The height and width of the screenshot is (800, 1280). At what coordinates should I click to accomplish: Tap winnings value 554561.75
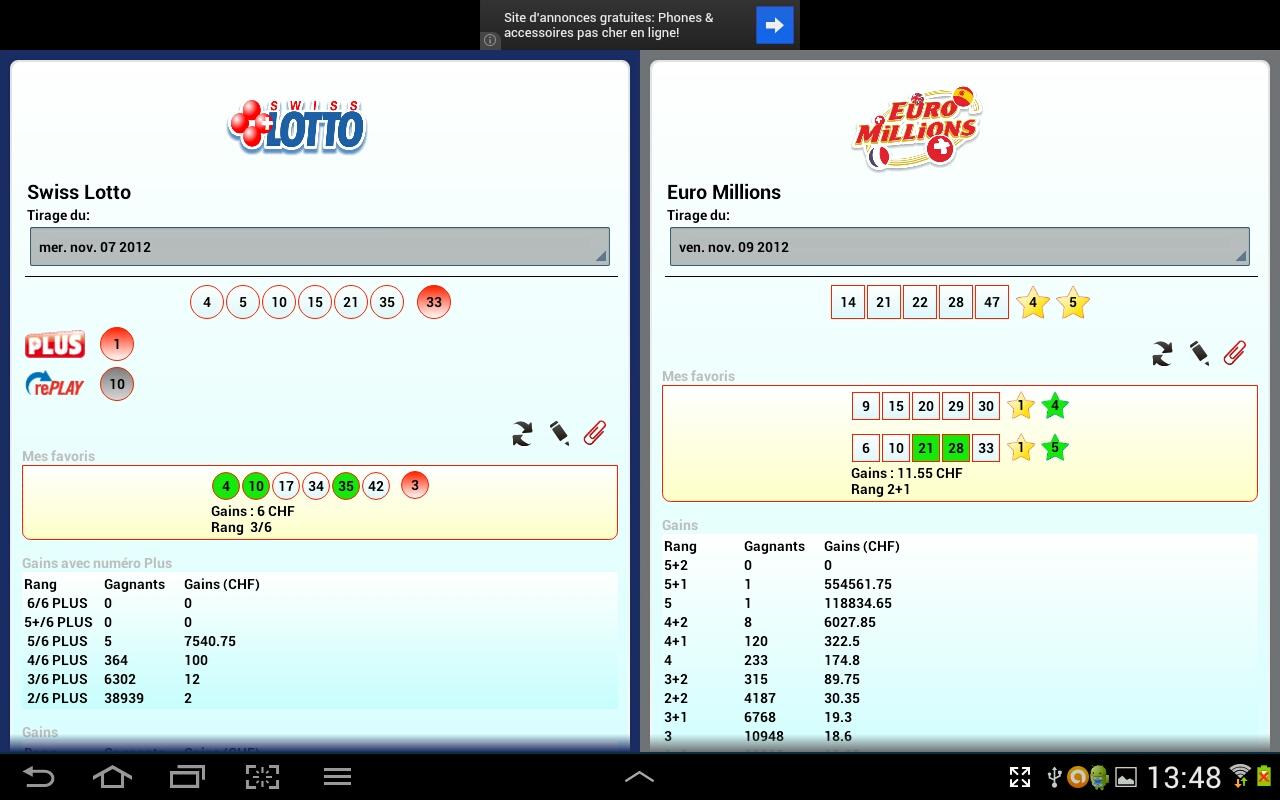pos(858,584)
